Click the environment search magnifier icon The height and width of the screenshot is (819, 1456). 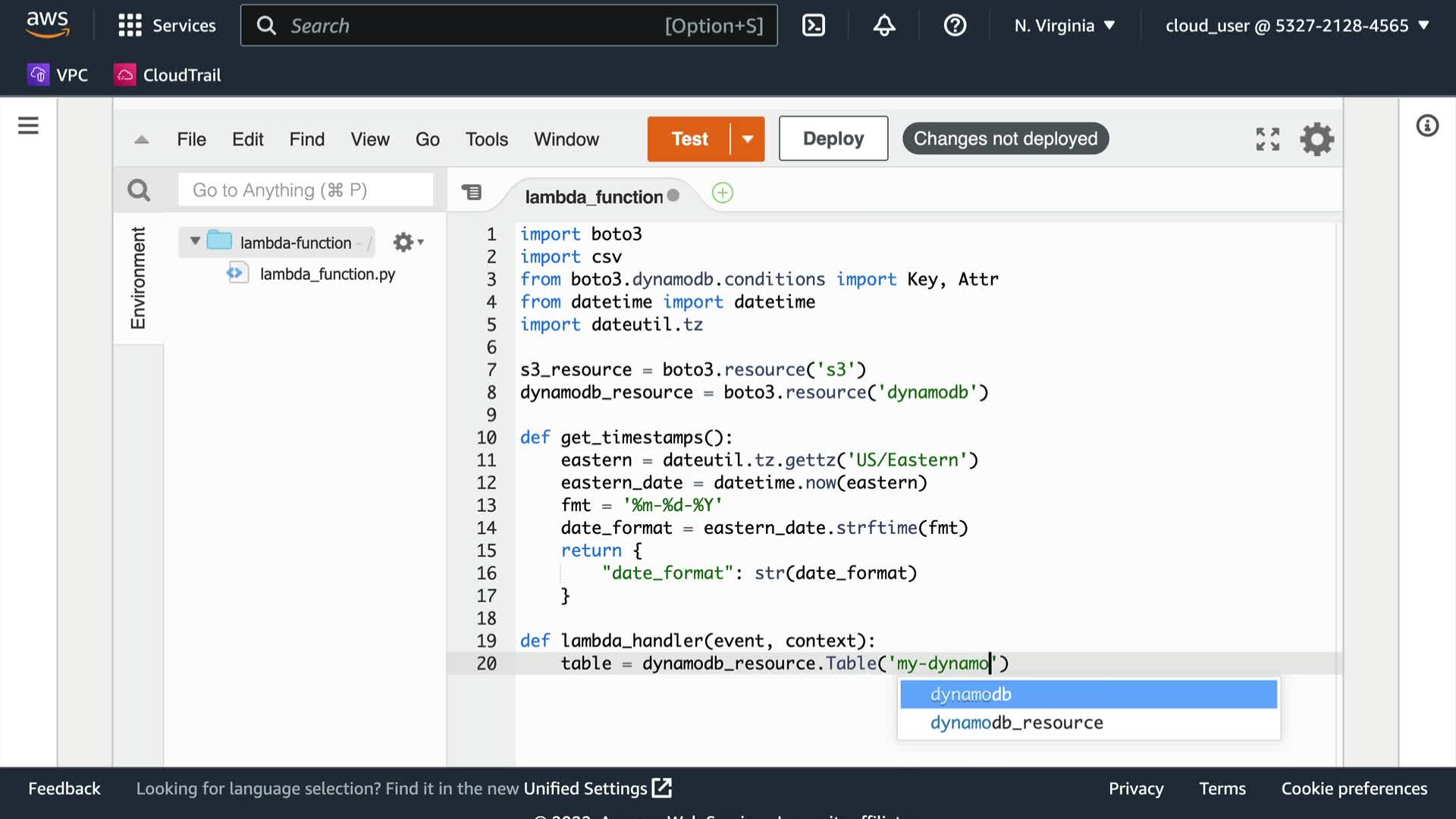(x=139, y=190)
